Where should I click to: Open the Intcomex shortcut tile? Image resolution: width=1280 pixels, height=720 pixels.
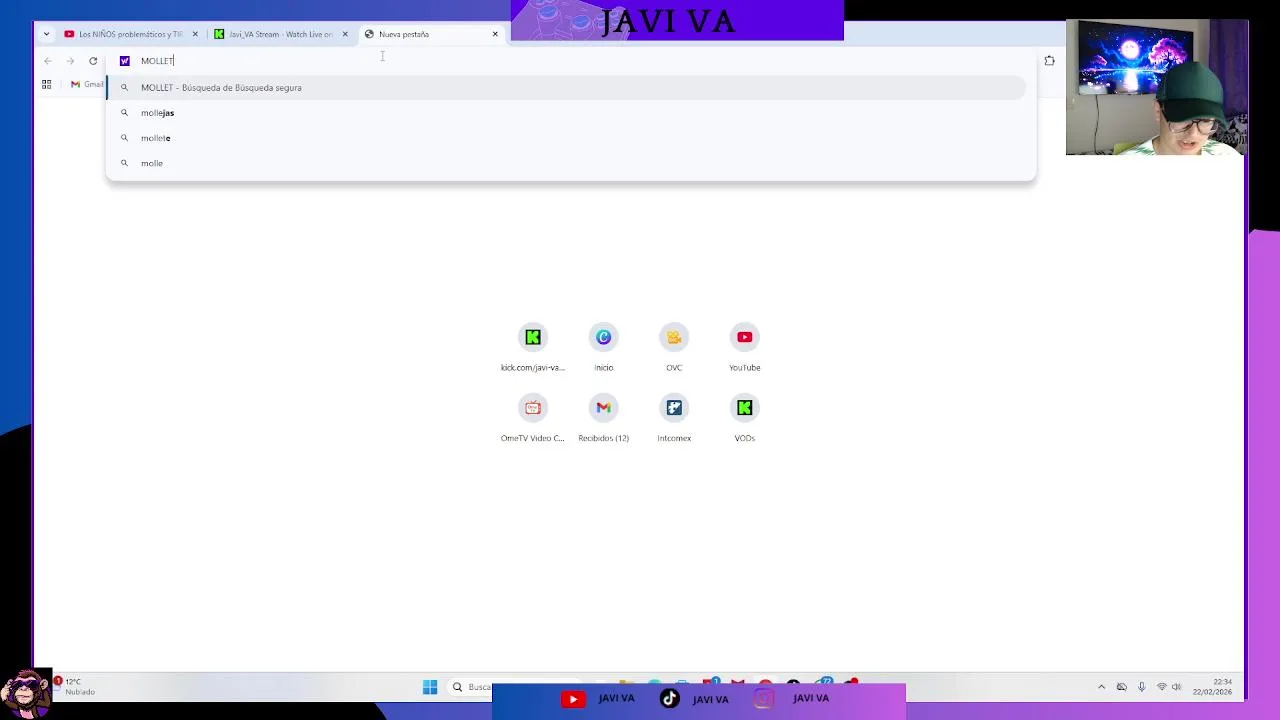pos(674,419)
